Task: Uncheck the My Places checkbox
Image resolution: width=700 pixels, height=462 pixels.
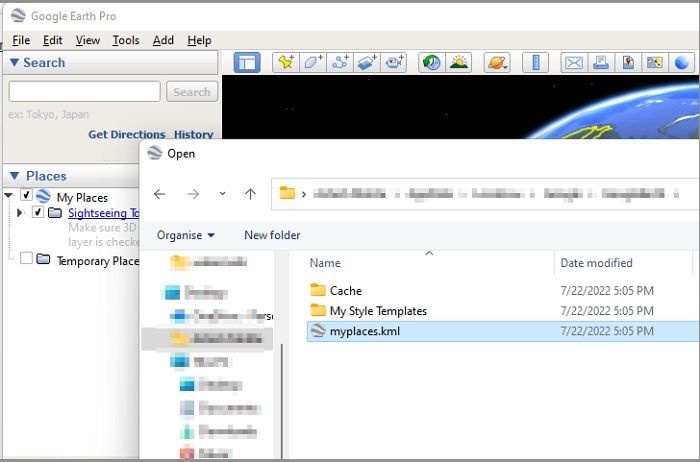Action: [27, 196]
